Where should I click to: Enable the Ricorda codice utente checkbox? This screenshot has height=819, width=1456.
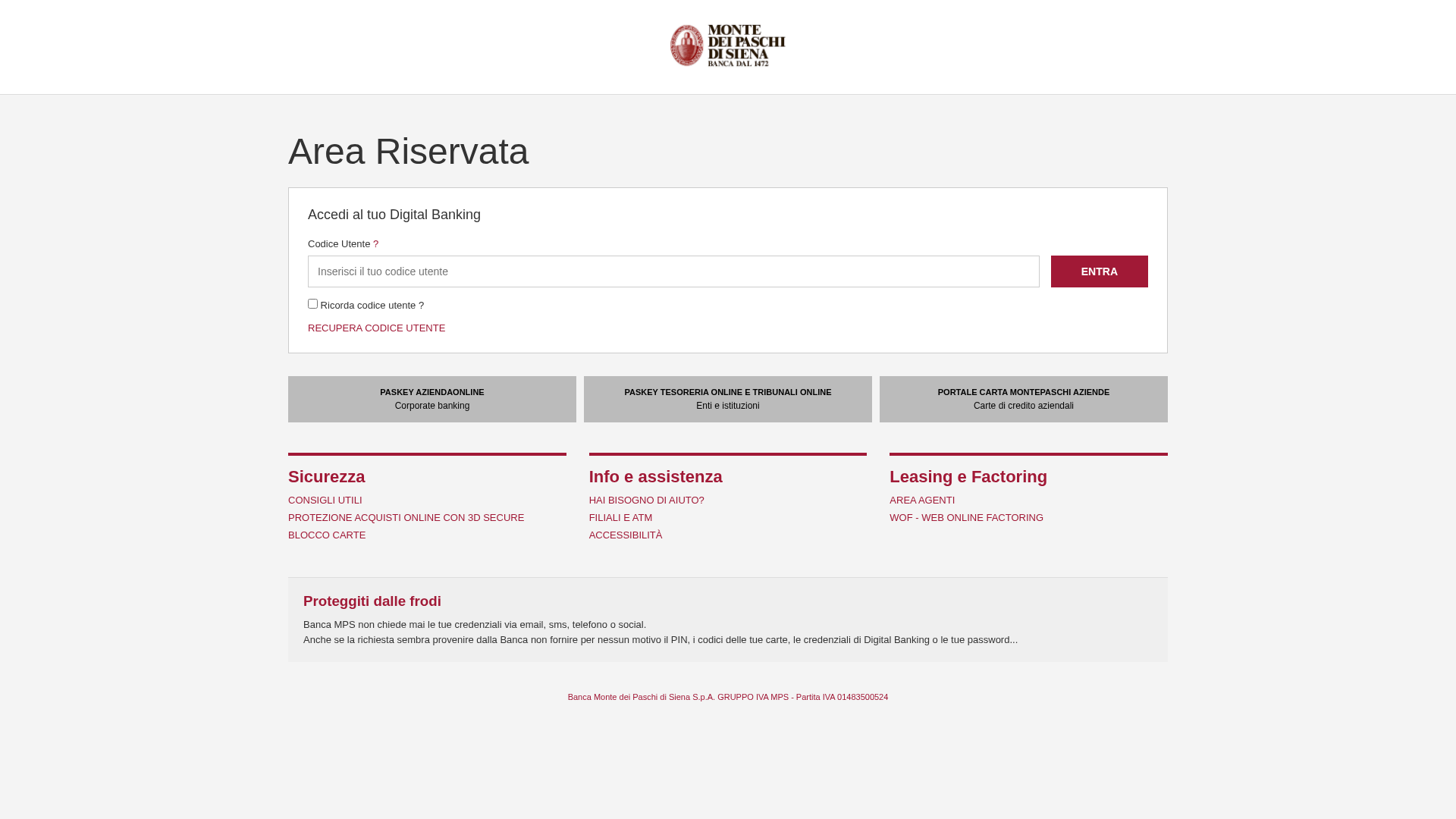pos(312,304)
